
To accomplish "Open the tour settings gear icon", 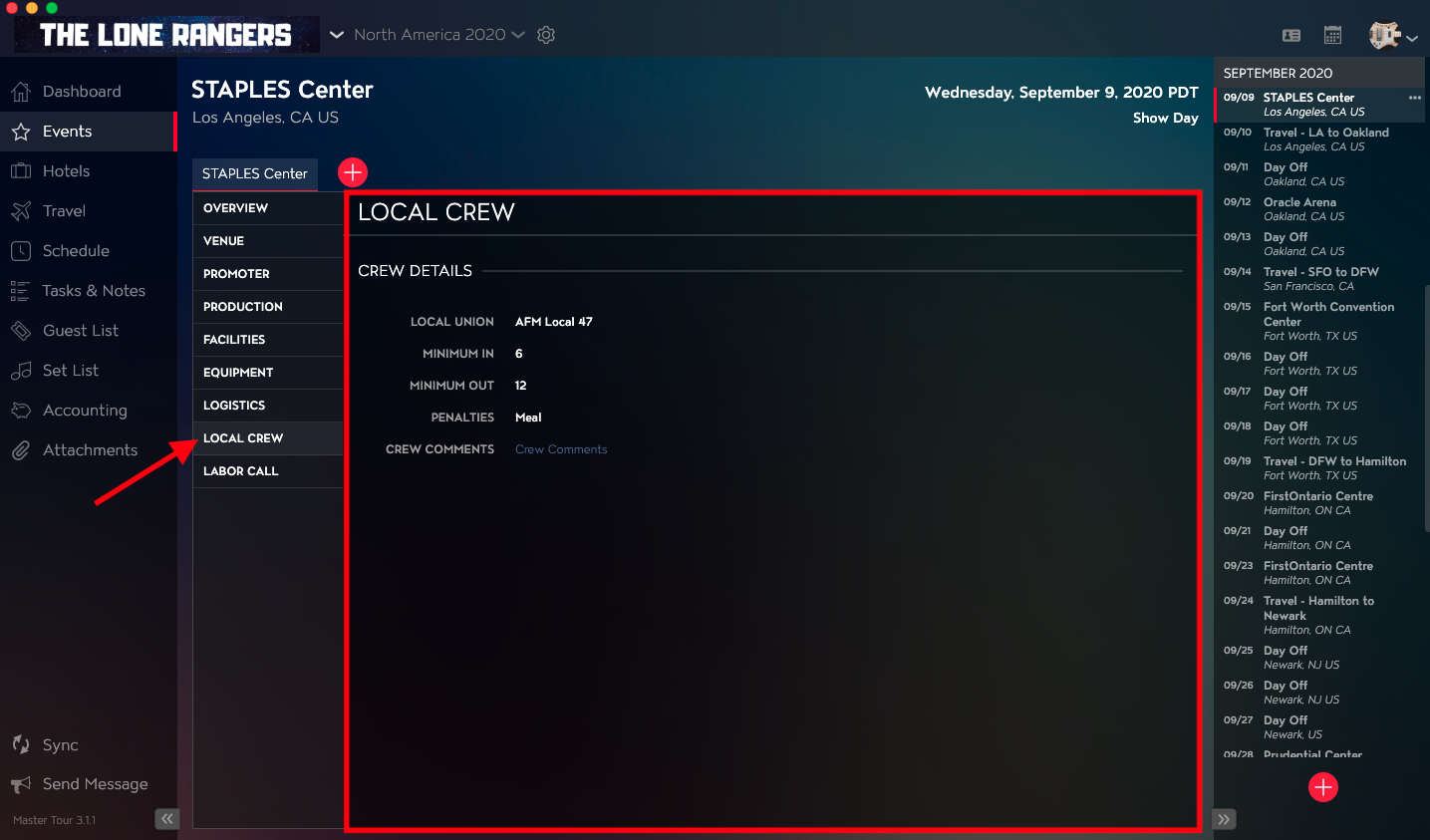I will coord(546,35).
